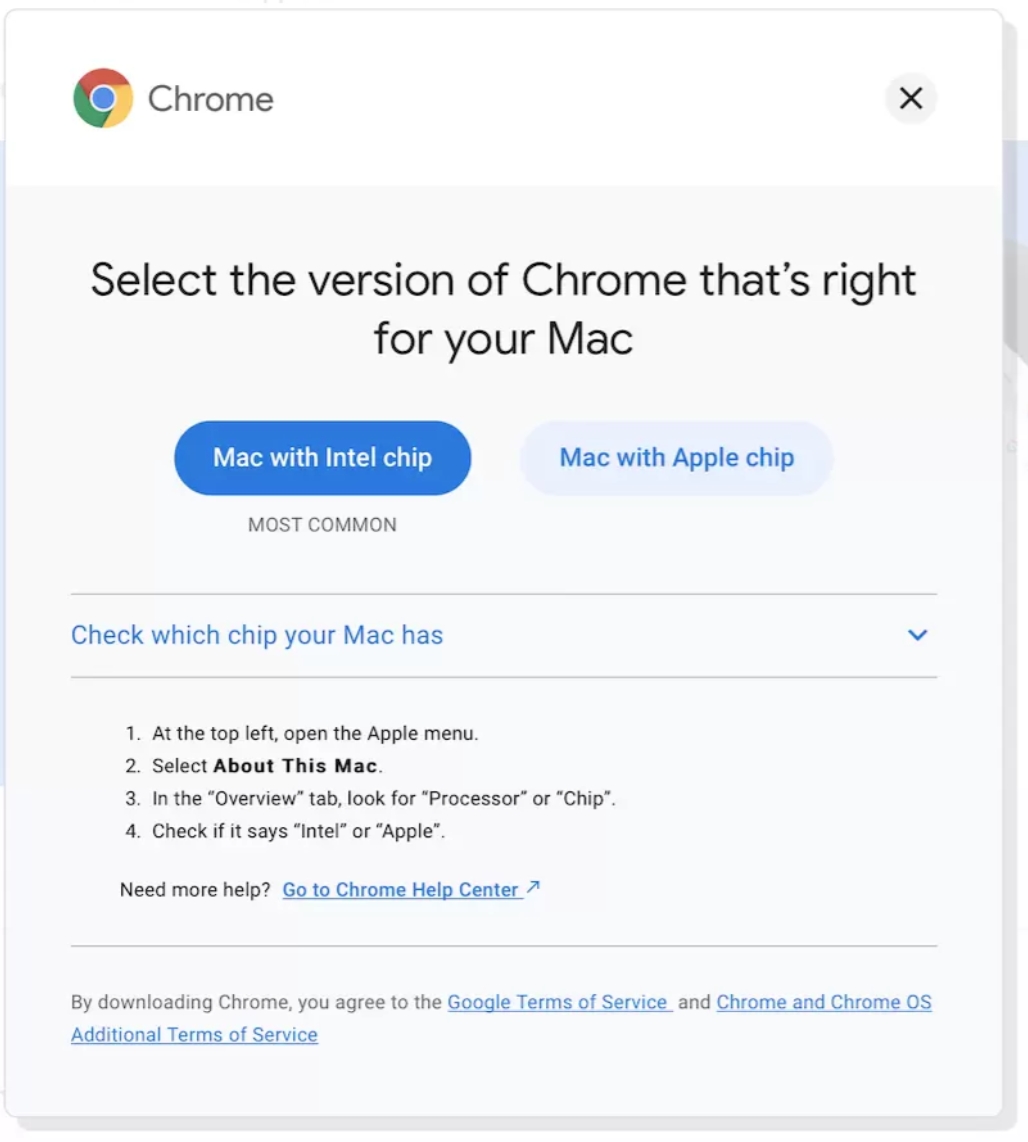1028x1142 pixels.
Task: Click step 3 about the Overview tab
Action: coord(382,799)
